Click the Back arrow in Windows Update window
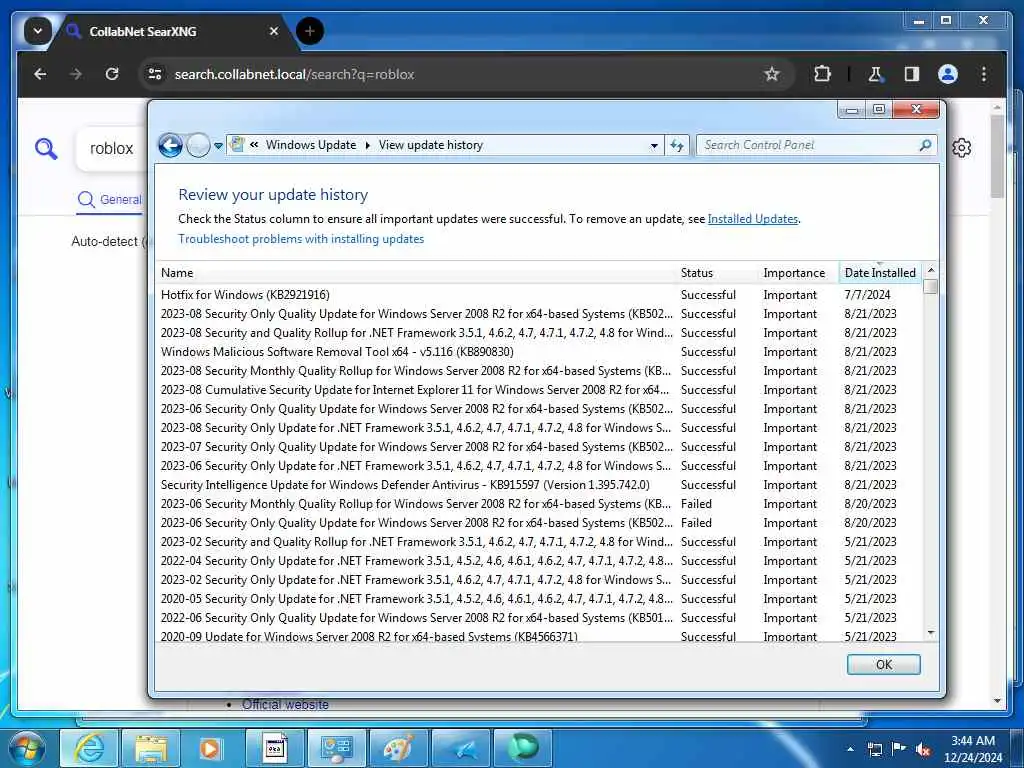This screenshot has width=1024, height=768. coord(170,145)
